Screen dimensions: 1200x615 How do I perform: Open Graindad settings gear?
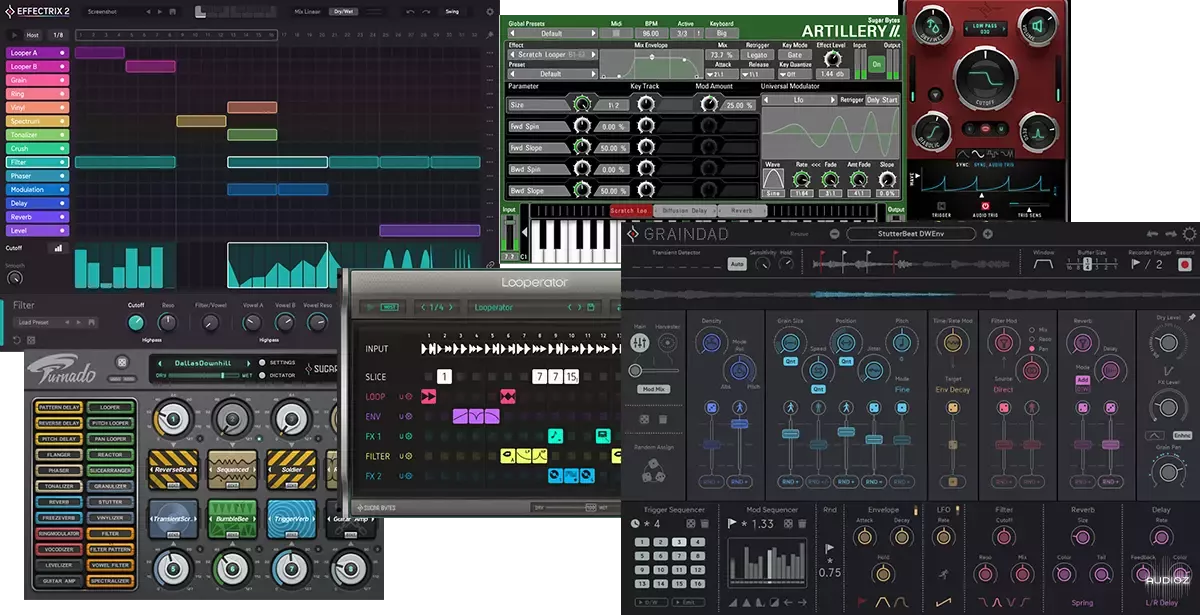[1188, 234]
